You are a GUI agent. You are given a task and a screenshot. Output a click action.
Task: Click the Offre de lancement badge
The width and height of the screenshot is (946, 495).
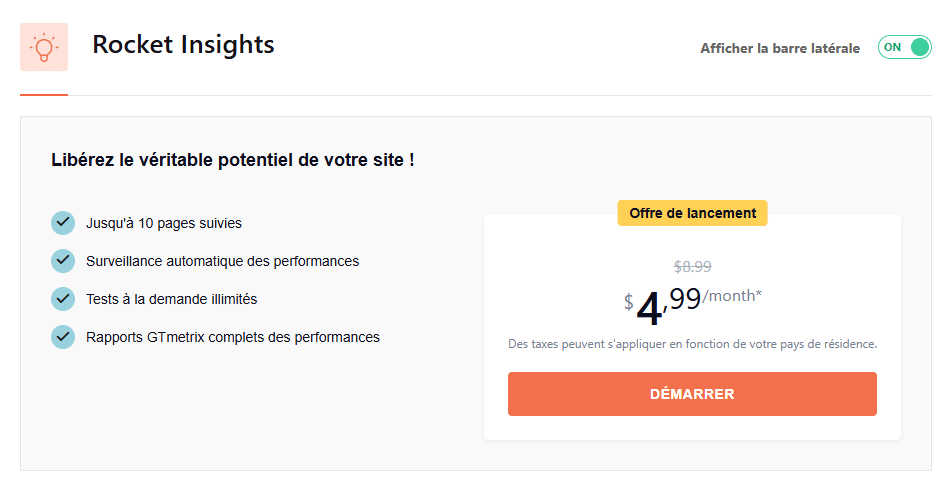click(x=692, y=213)
